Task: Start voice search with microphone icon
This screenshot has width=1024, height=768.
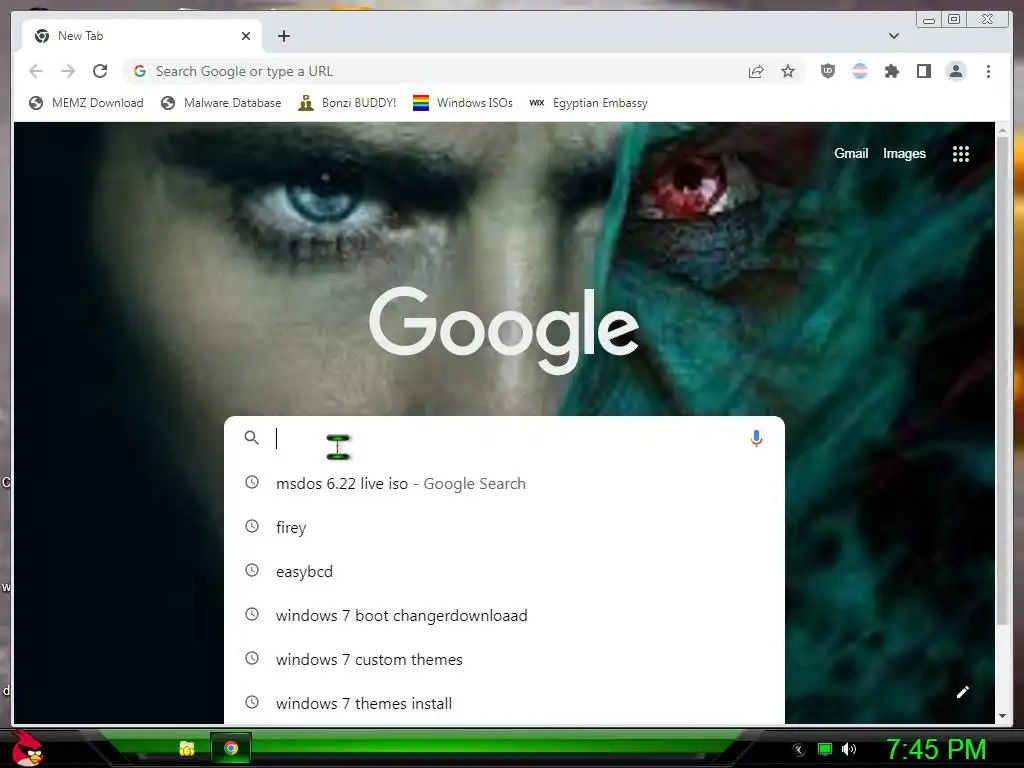Action: tap(756, 438)
